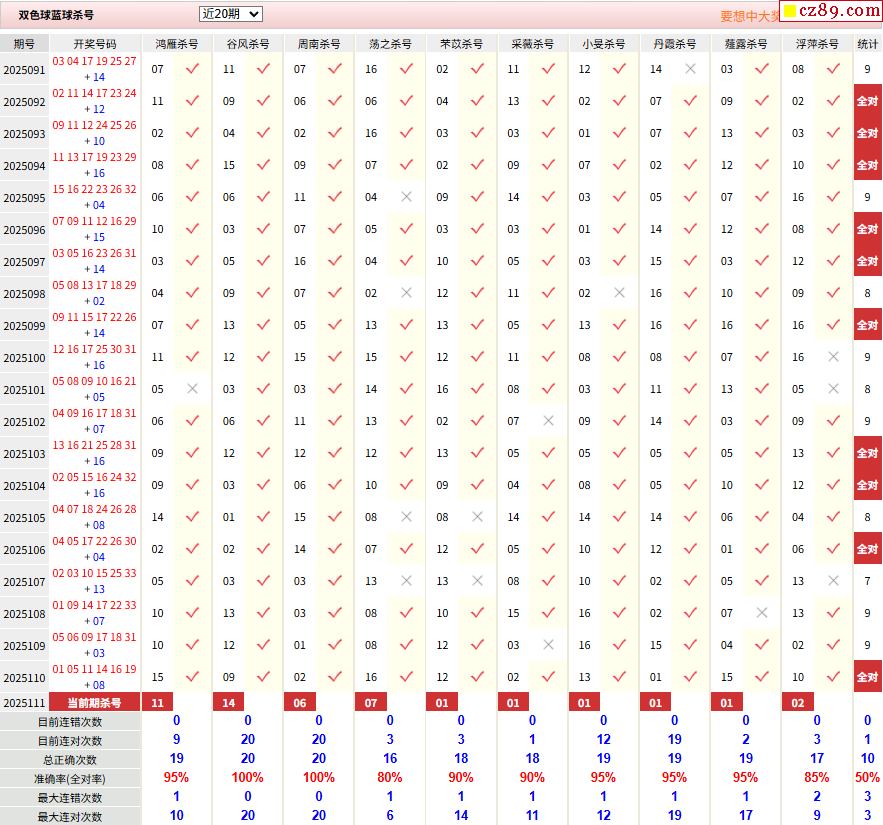Viewport: 883px width, 825px height.
Task: Click gray cross for 鸿雁杀号 in issue 2025101
Action: pos(192,389)
